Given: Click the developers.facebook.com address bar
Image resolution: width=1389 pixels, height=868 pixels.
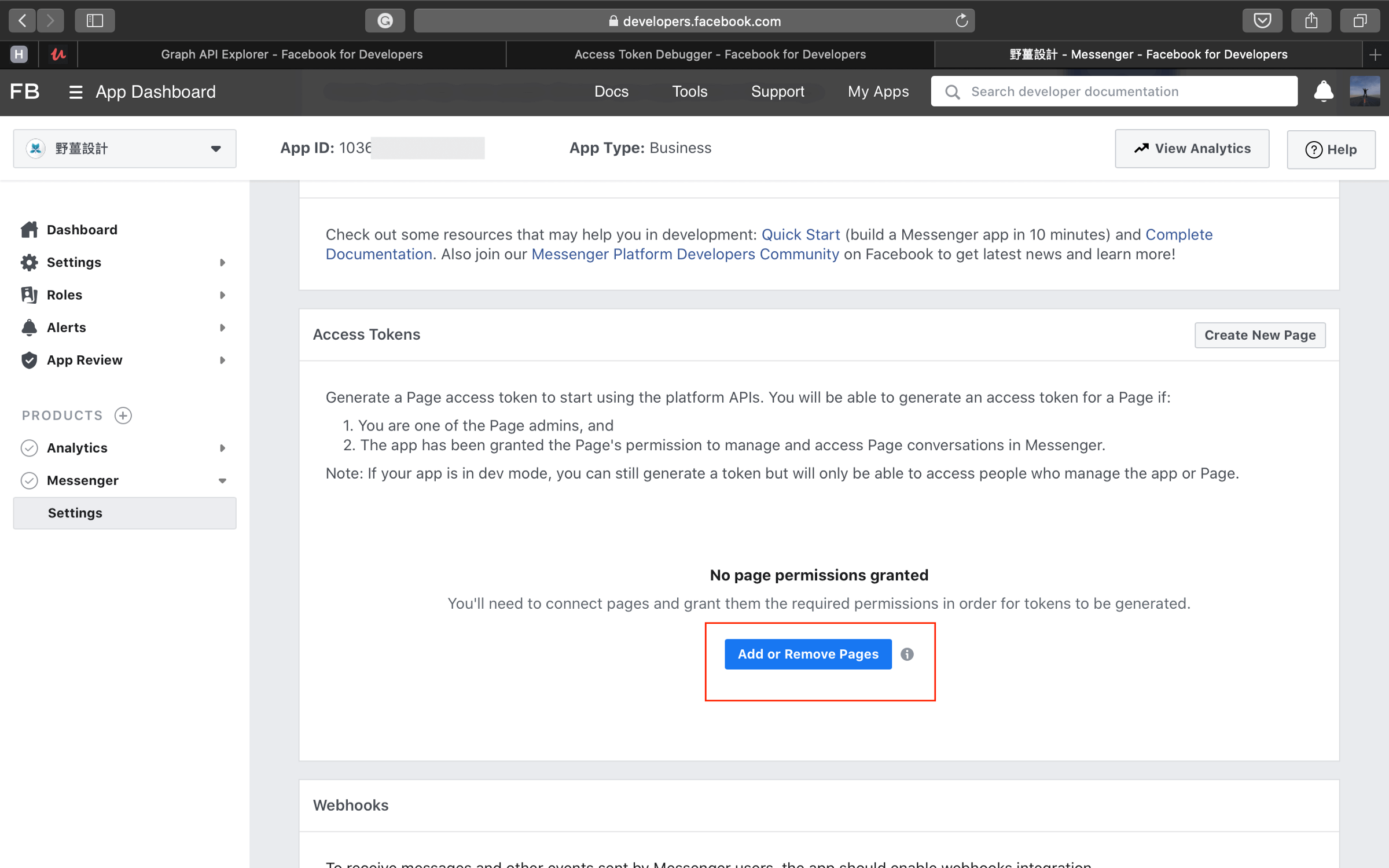Looking at the screenshot, I should point(694,21).
